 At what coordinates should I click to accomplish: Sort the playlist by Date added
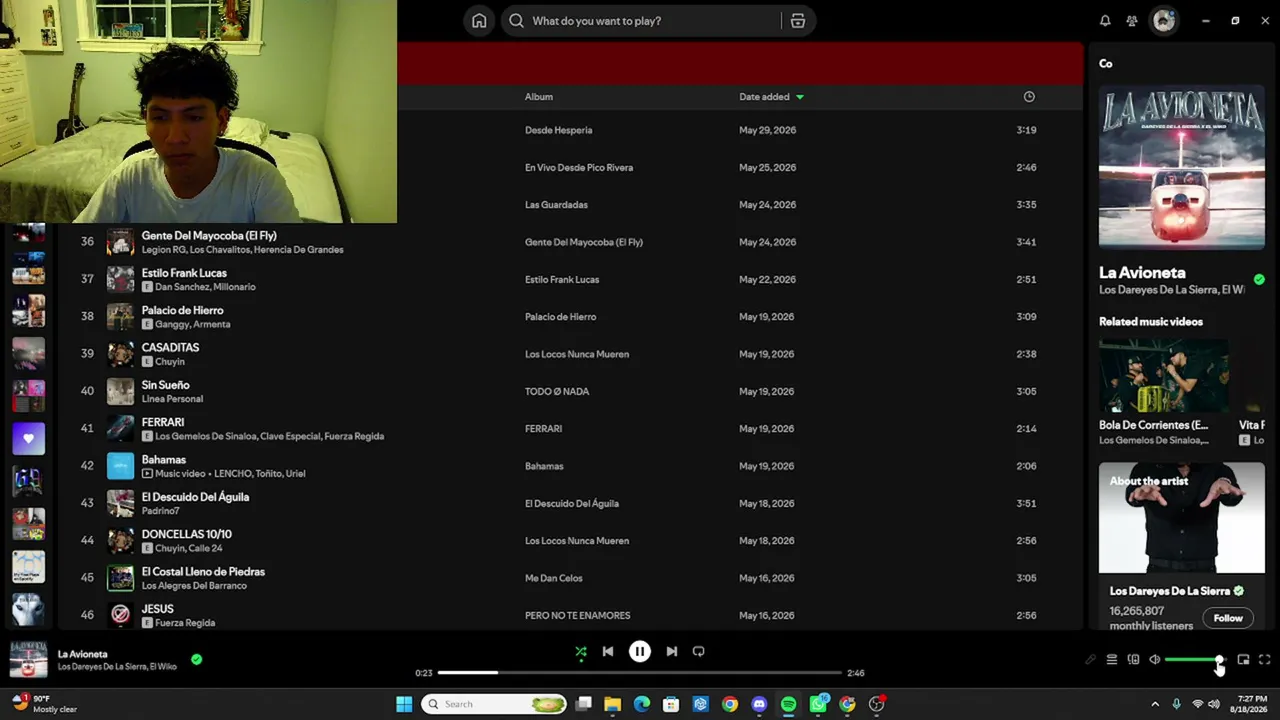[x=771, y=97]
